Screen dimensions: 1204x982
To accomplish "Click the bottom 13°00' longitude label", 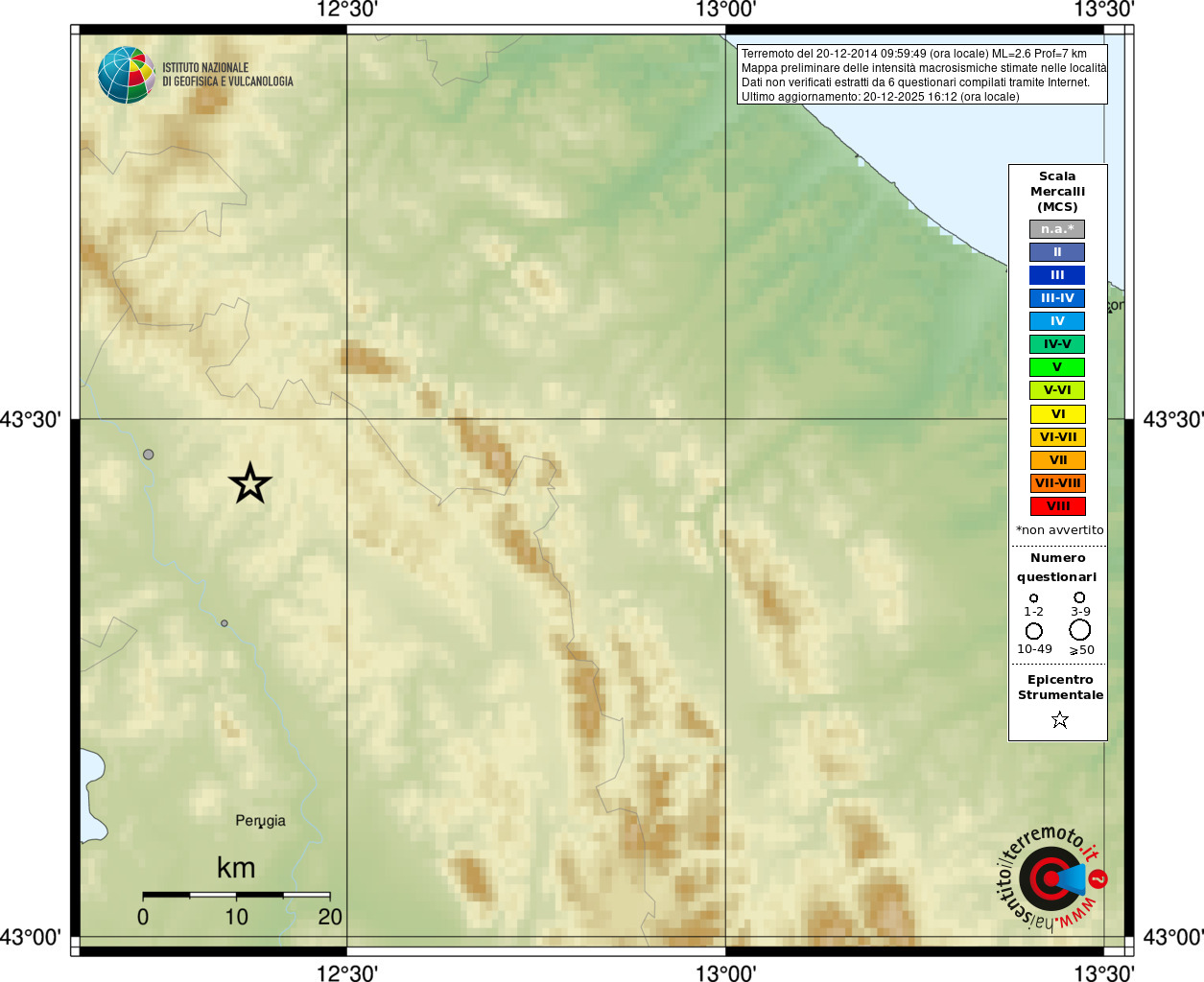I will 726,973.
